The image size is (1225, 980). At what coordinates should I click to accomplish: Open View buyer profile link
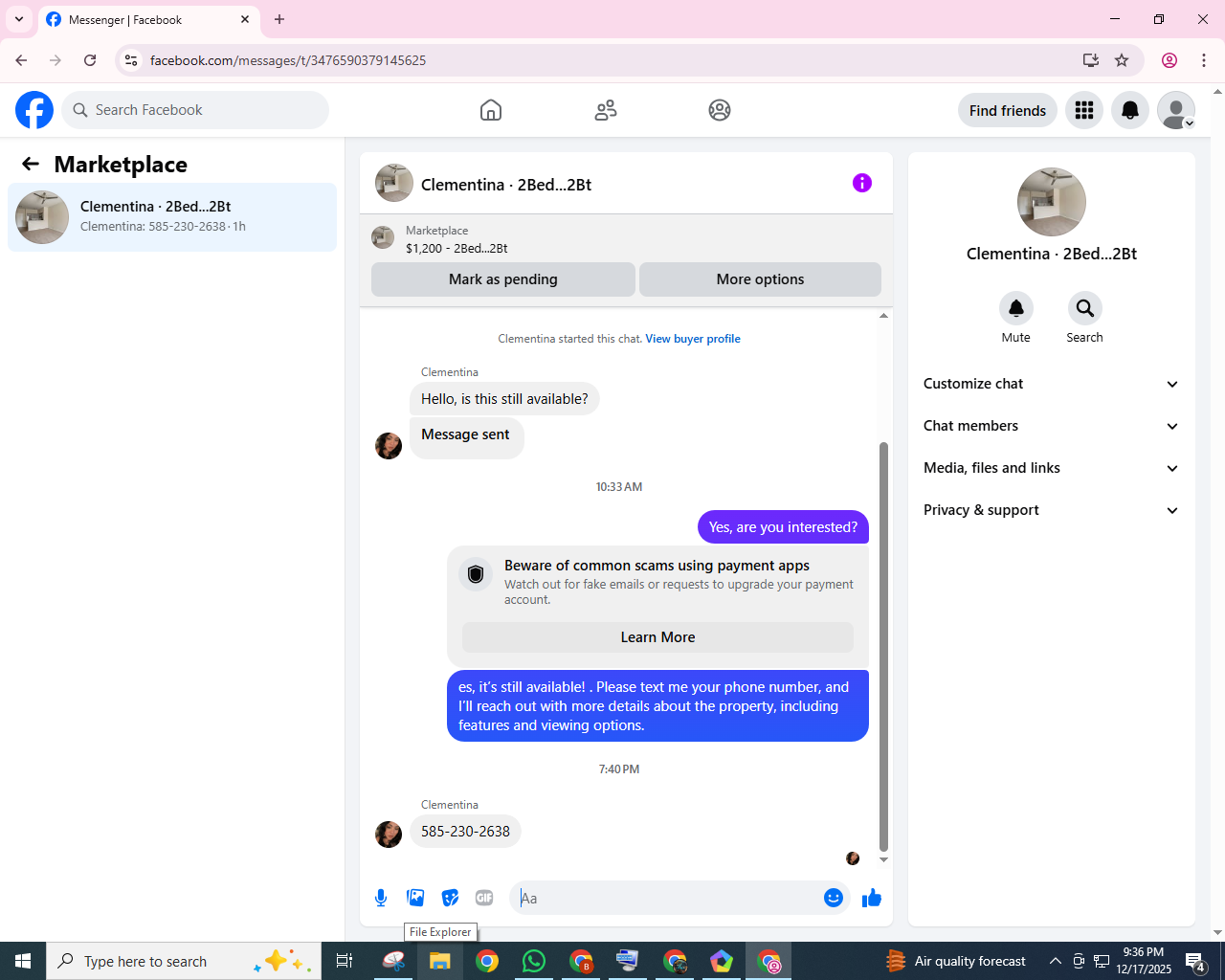coord(693,339)
